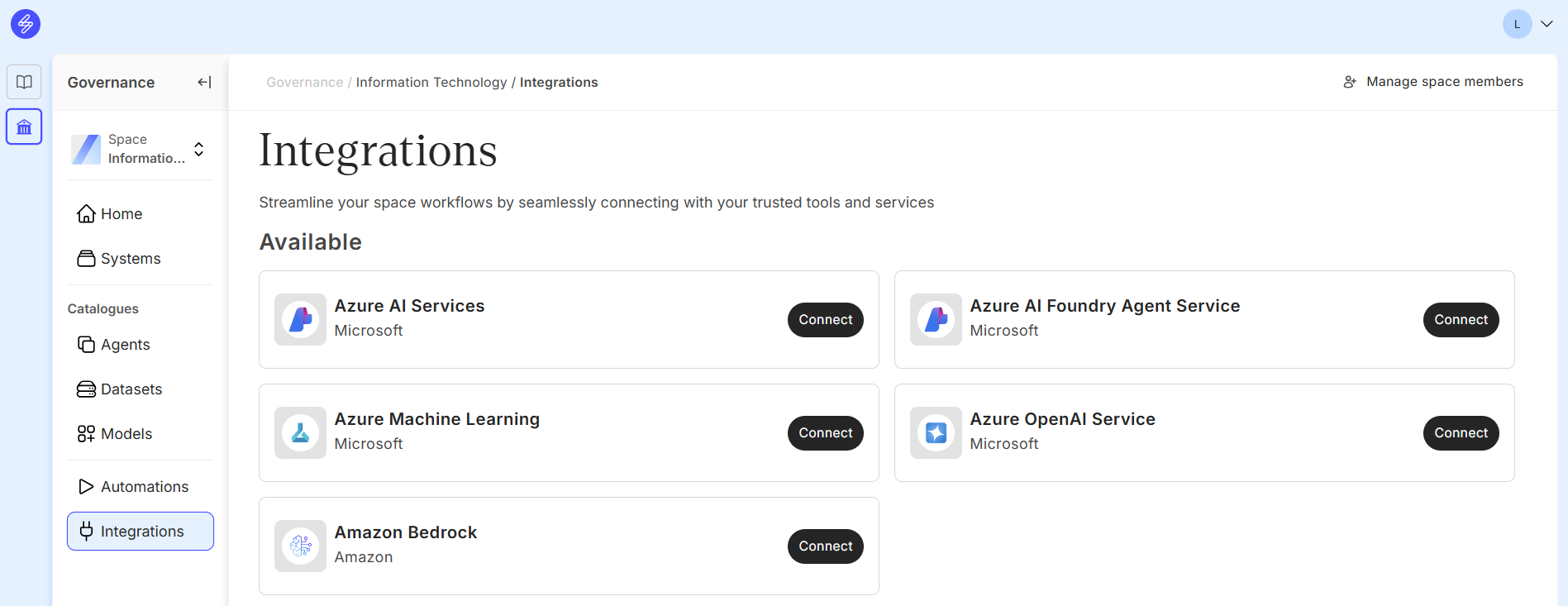Image resolution: width=1568 pixels, height=606 pixels.
Task: Open the Agents catalogue
Action: (125, 345)
